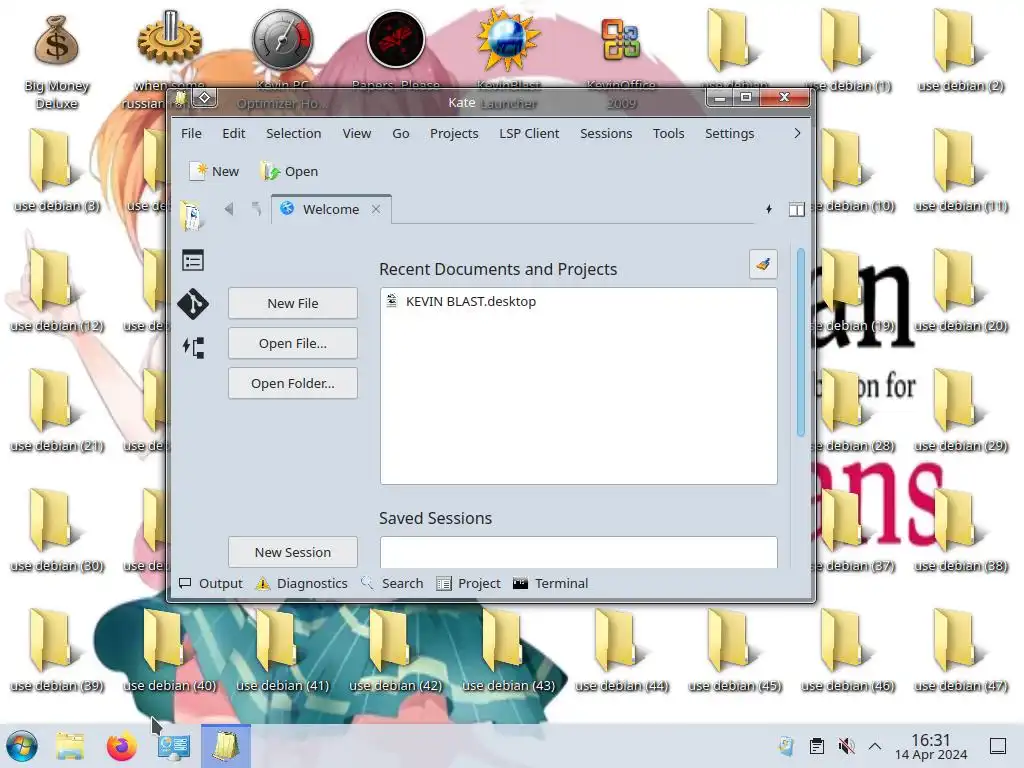Open the Tools menu
1024x768 pixels.
point(668,133)
